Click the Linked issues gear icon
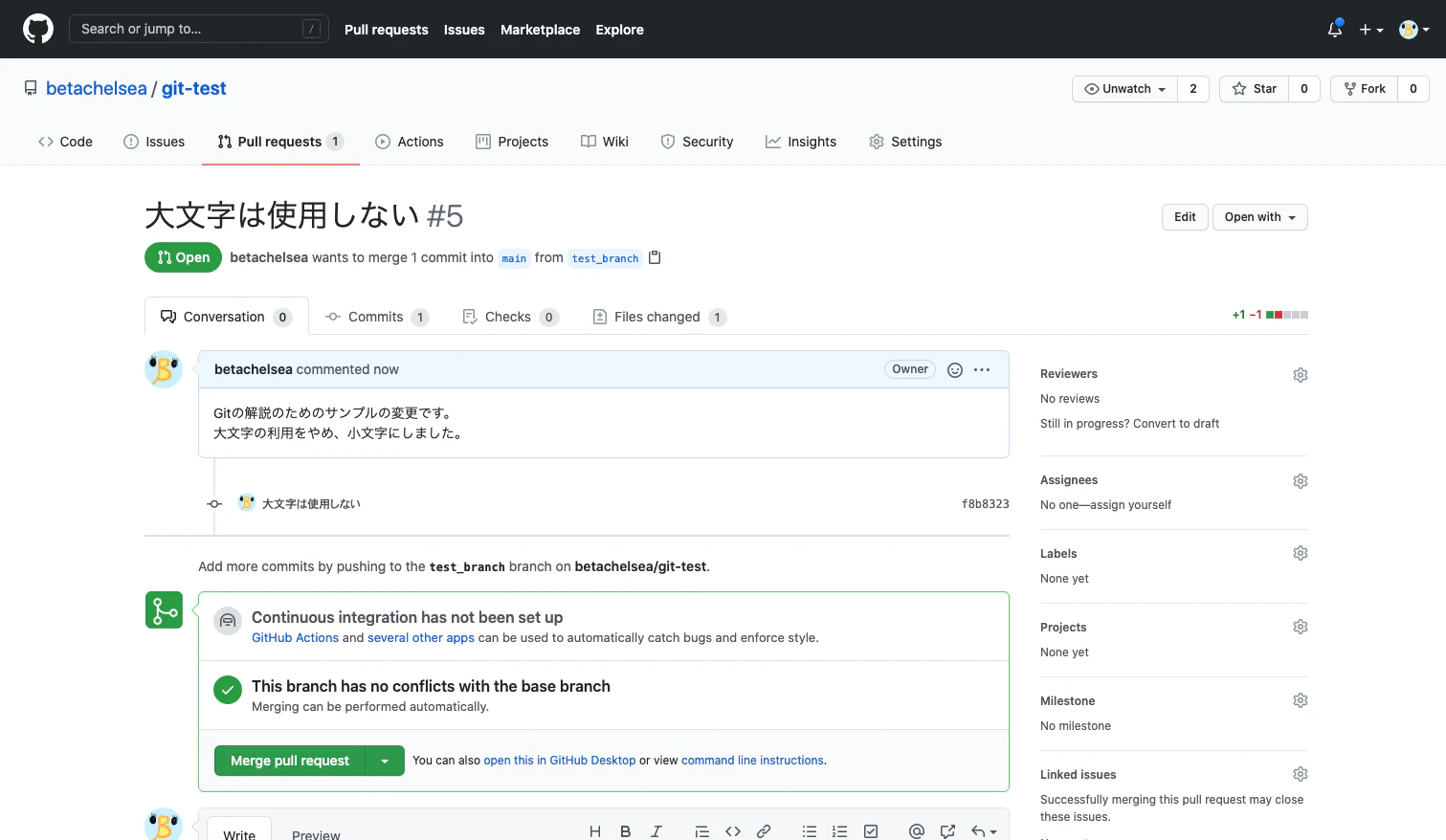The width and height of the screenshot is (1446, 840). (x=1301, y=774)
